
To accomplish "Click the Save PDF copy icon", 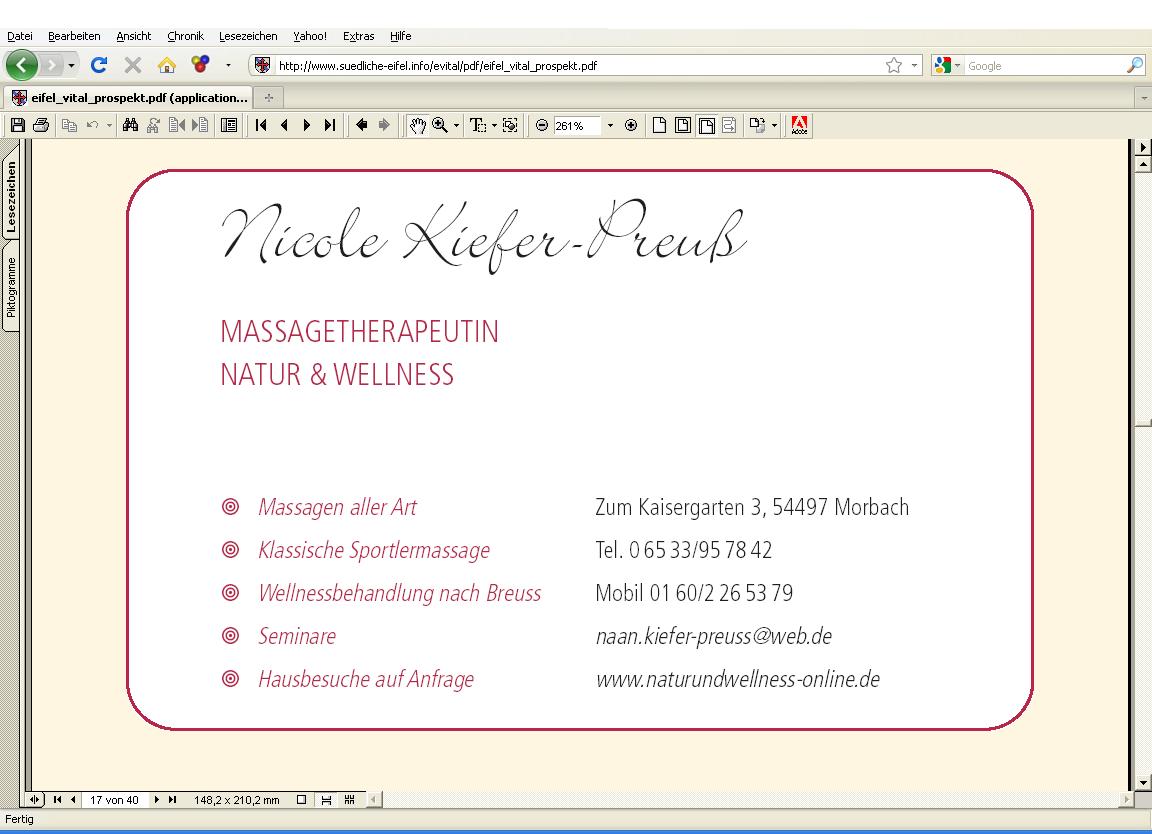I will tap(17, 125).
